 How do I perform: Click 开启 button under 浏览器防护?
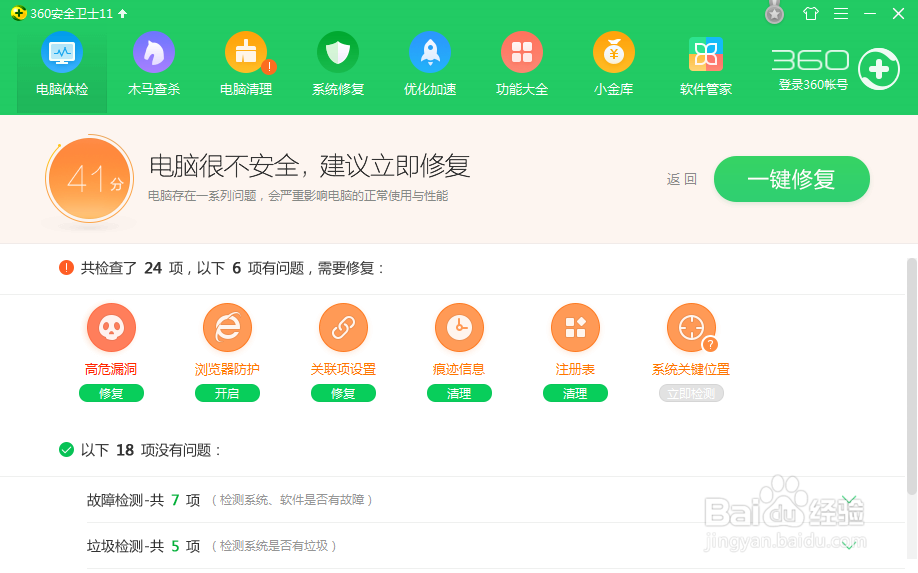[227, 393]
